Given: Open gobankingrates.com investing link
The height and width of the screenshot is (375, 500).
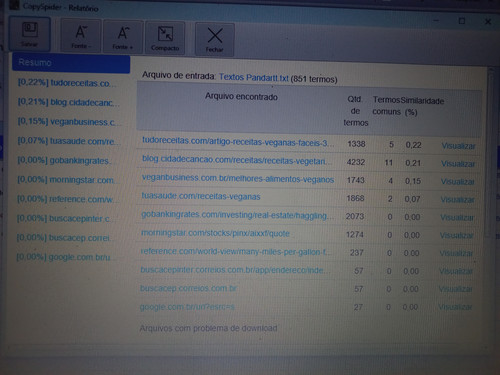Looking at the screenshot, I should point(237,215).
